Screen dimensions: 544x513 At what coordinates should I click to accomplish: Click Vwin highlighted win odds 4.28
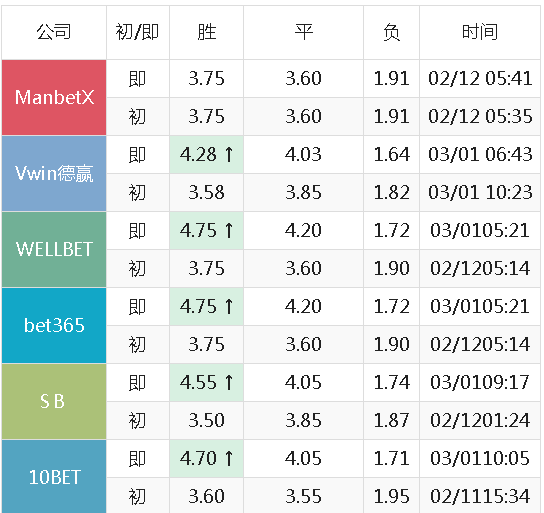pyautogui.click(x=198, y=154)
